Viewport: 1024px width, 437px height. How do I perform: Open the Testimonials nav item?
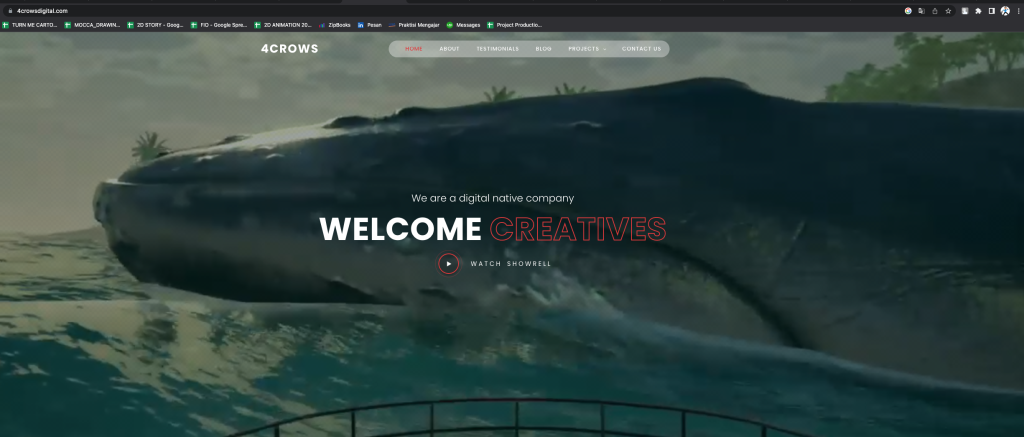tap(497, 49)
